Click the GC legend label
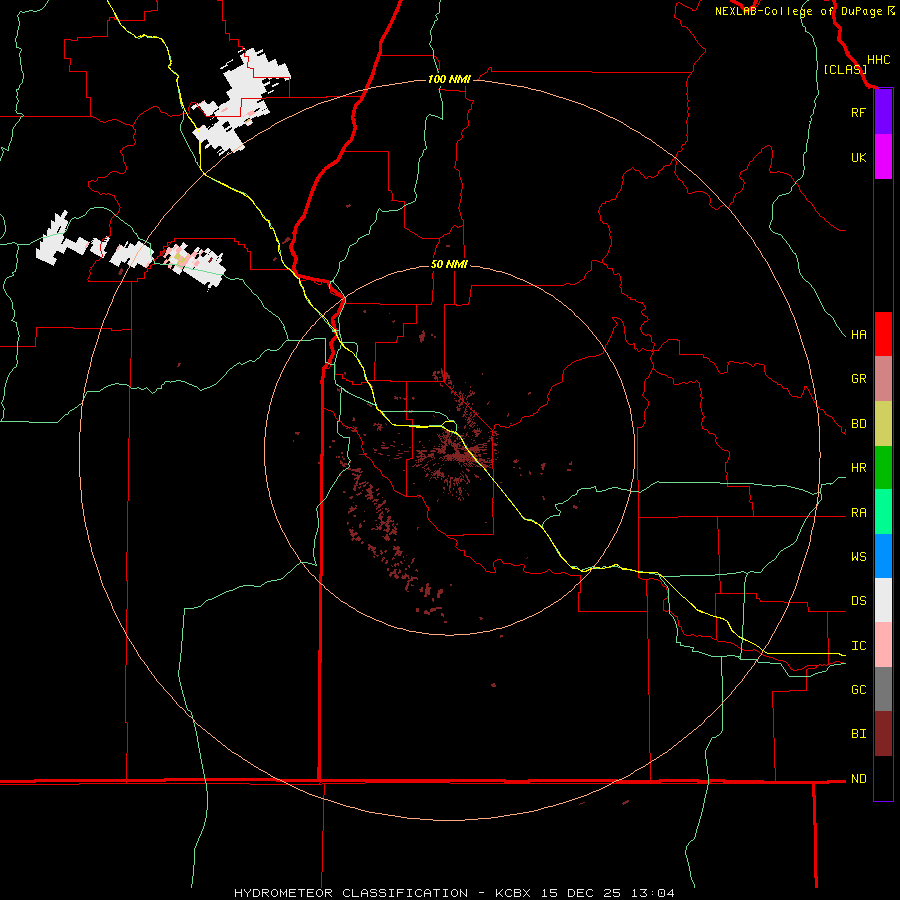Image resolution: width=900 pixels, height=900 pixels. click(x=858, y=689)
